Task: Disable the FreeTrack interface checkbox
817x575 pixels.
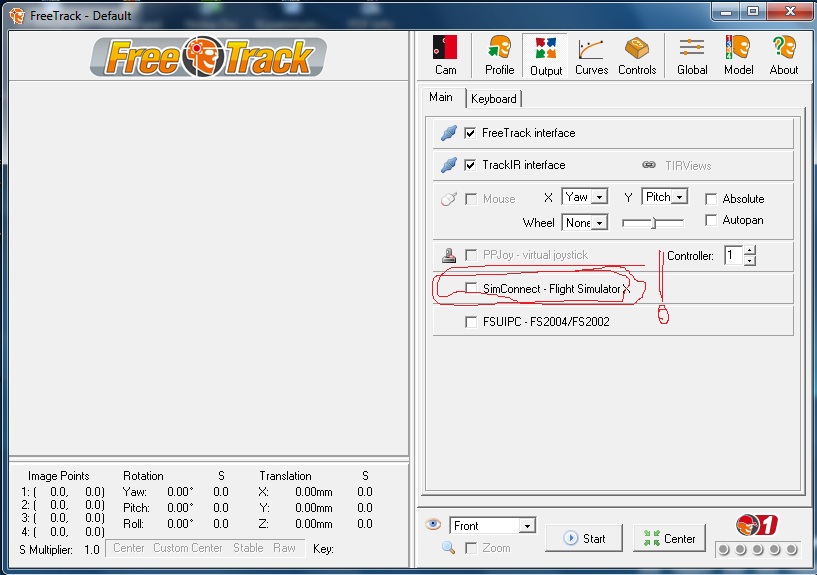Action: pyautogui.click(x=470, y=133)
